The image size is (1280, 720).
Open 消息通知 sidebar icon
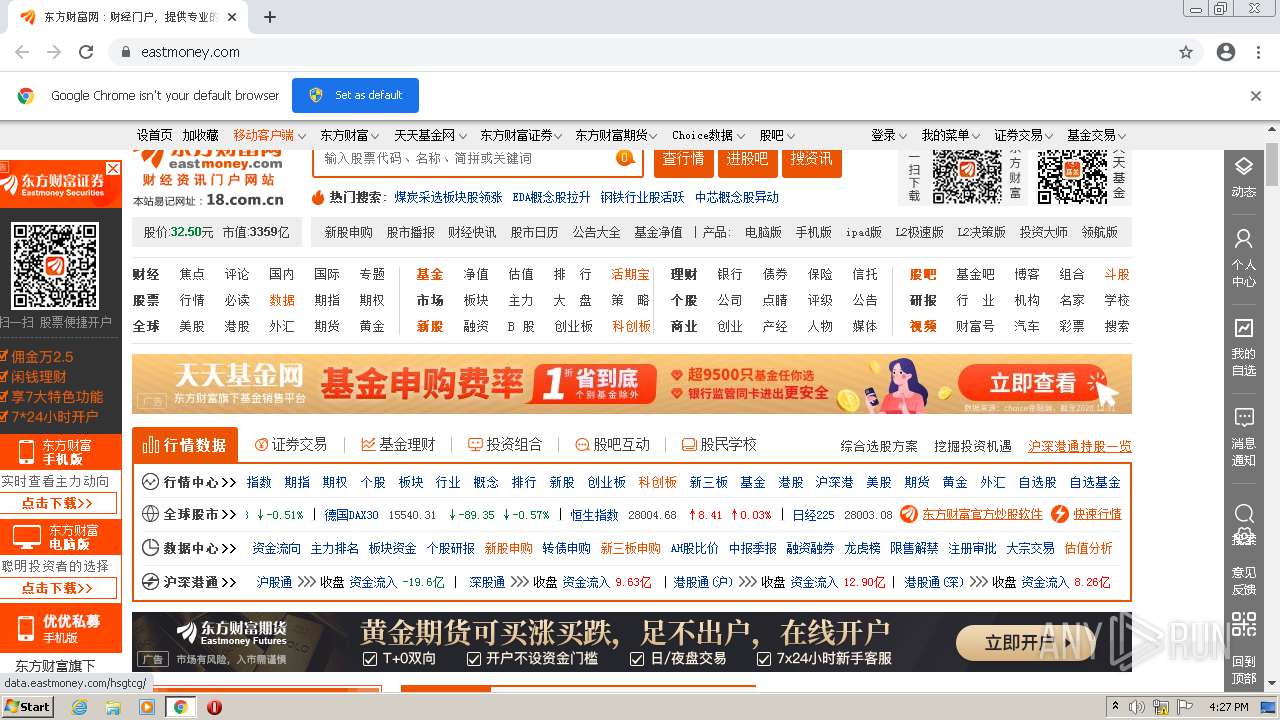click(x=1243, y=436)
